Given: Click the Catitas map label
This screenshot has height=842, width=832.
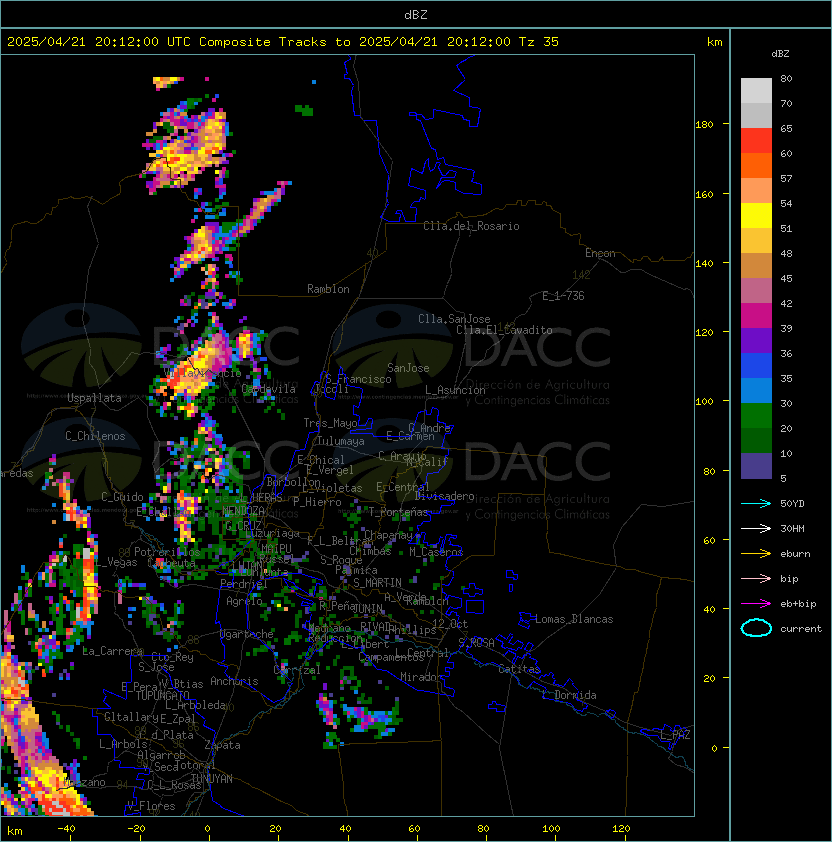Looking at the screenshot, I should tap(519, 669).
